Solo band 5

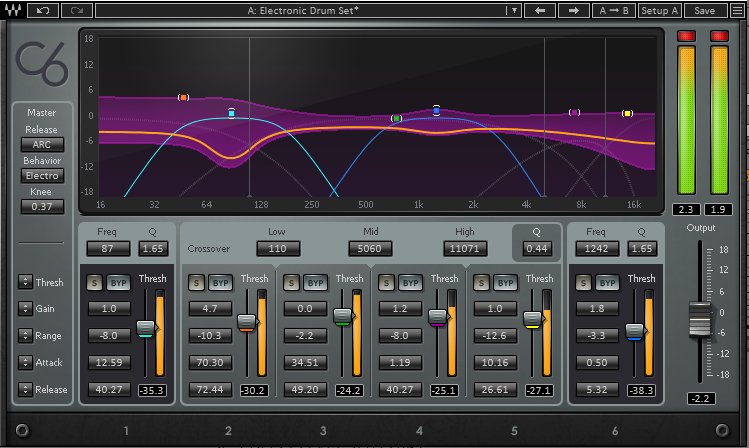tap(481, 283)
